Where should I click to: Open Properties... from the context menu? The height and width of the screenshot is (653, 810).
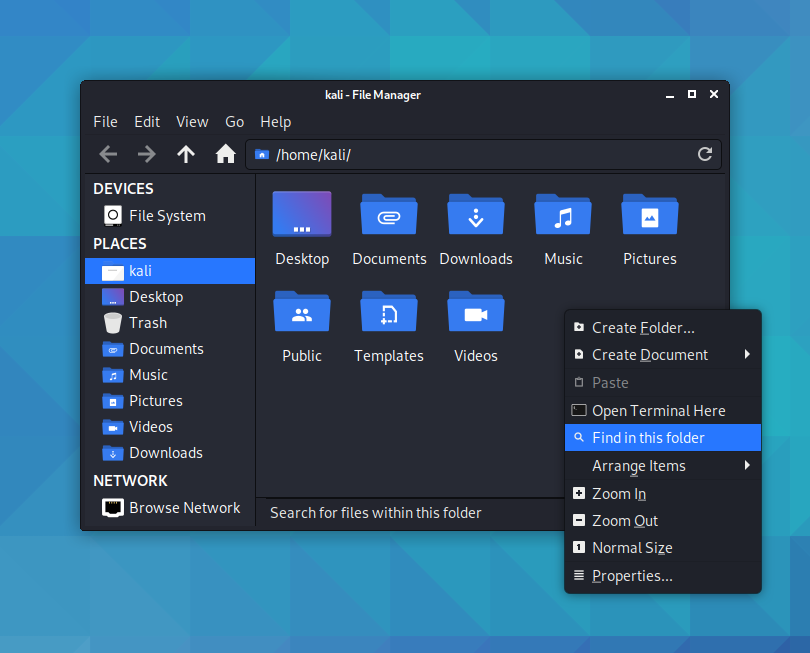[663, 576]
